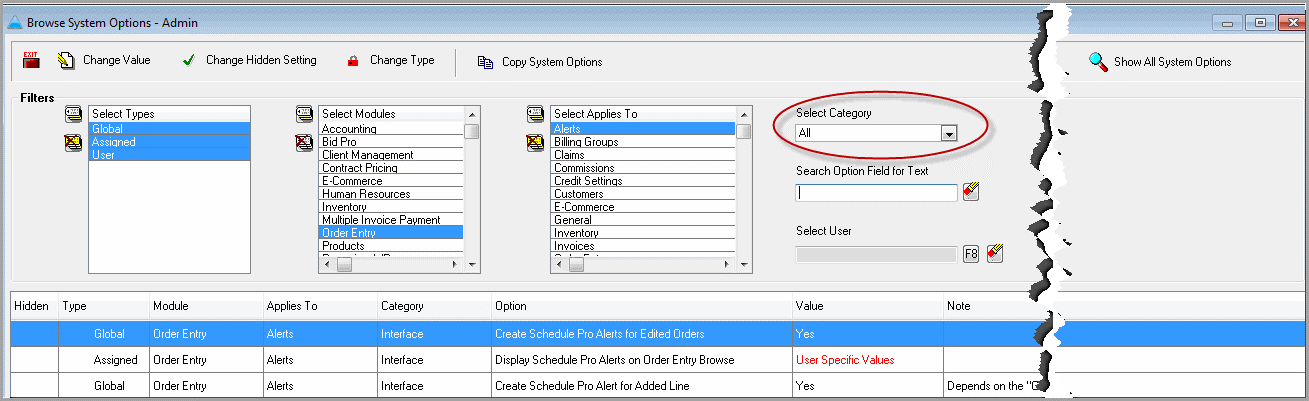The height and width of the screenshot is (401, 1309).
Task: Click the red padlock Change Type icon
Action: [x=352, y=61]
